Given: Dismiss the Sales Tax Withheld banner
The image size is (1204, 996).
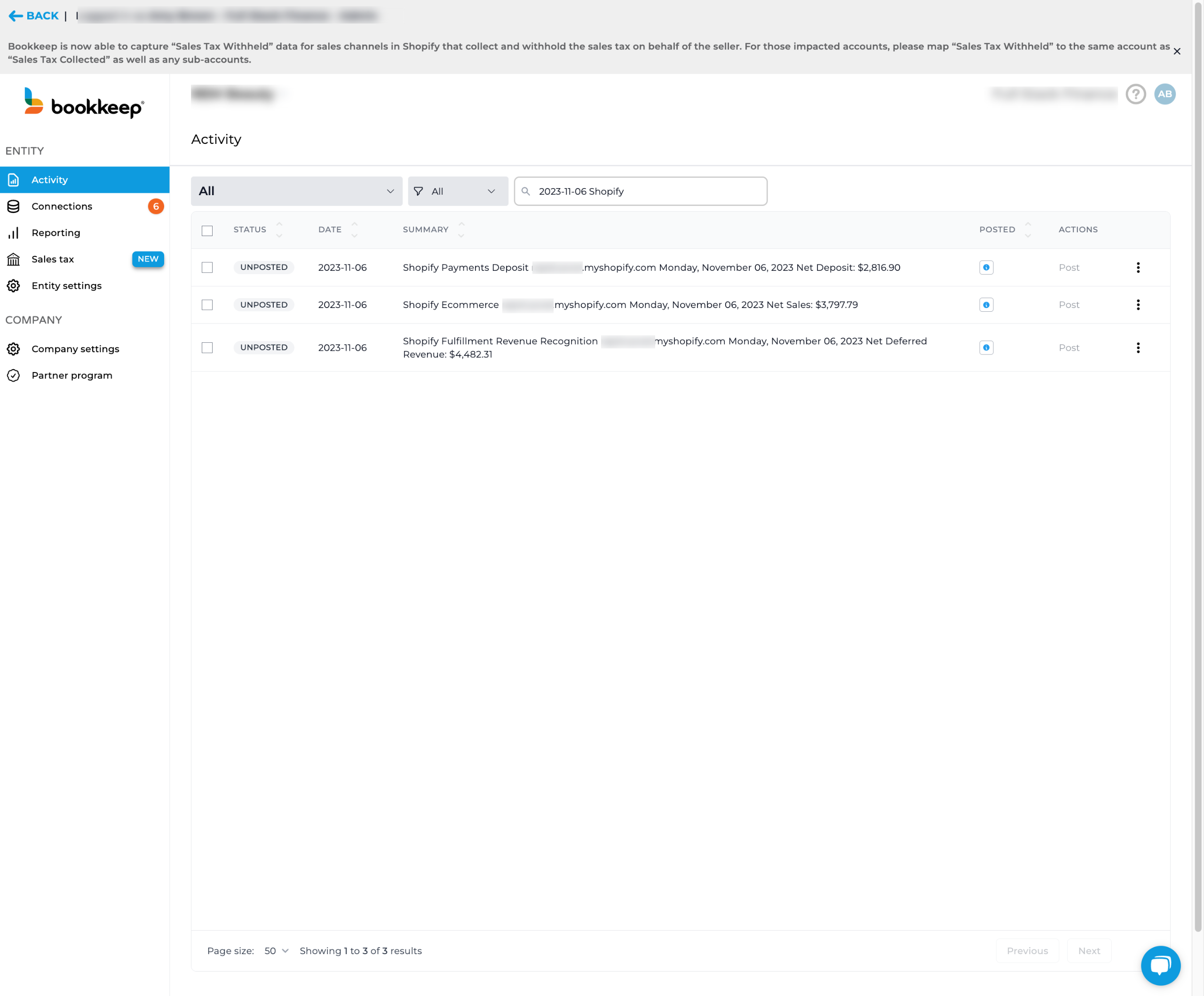Looking at the screenshot, I should pos(1176,52).
